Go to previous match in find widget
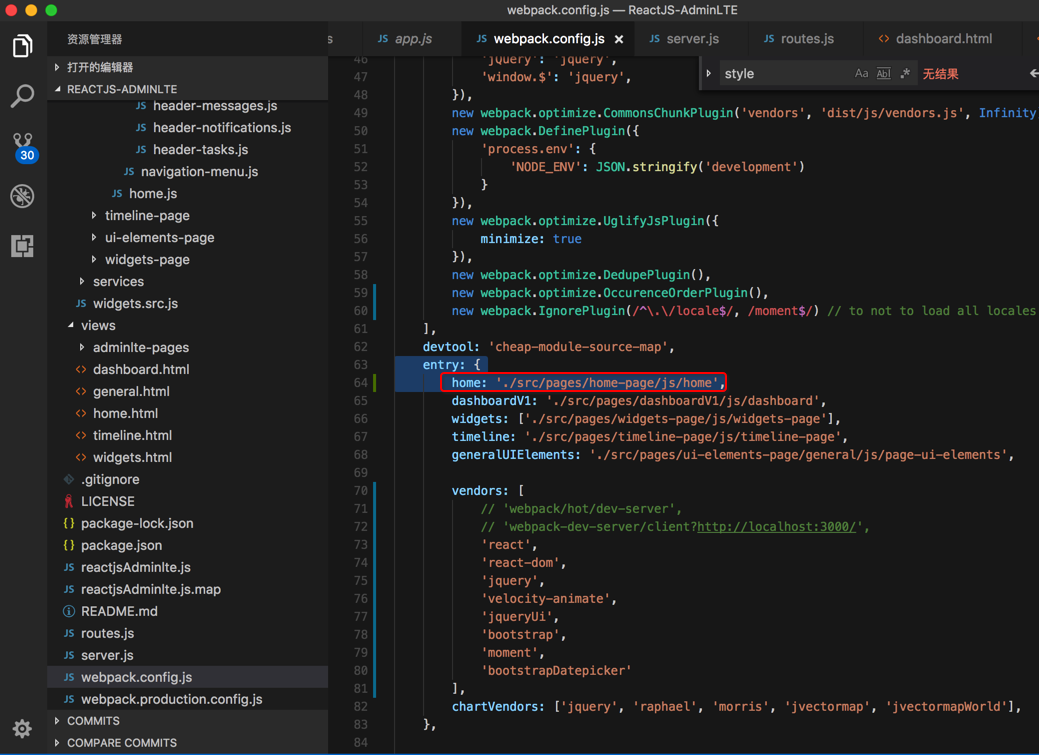Viewport: 1039px width, 755px height. pos(1033,74)
